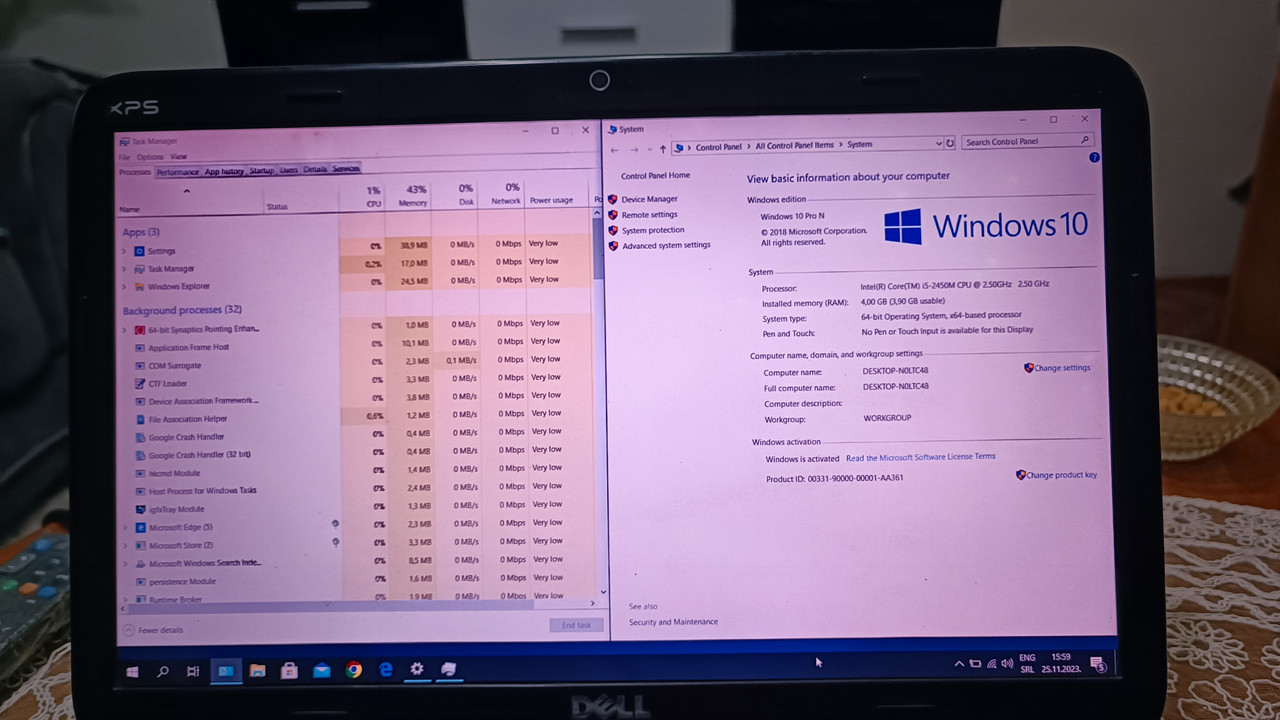This screenshot has height=720, width=1280.
Task: Open the File menu in Task Manager
Action: point(124,157)
